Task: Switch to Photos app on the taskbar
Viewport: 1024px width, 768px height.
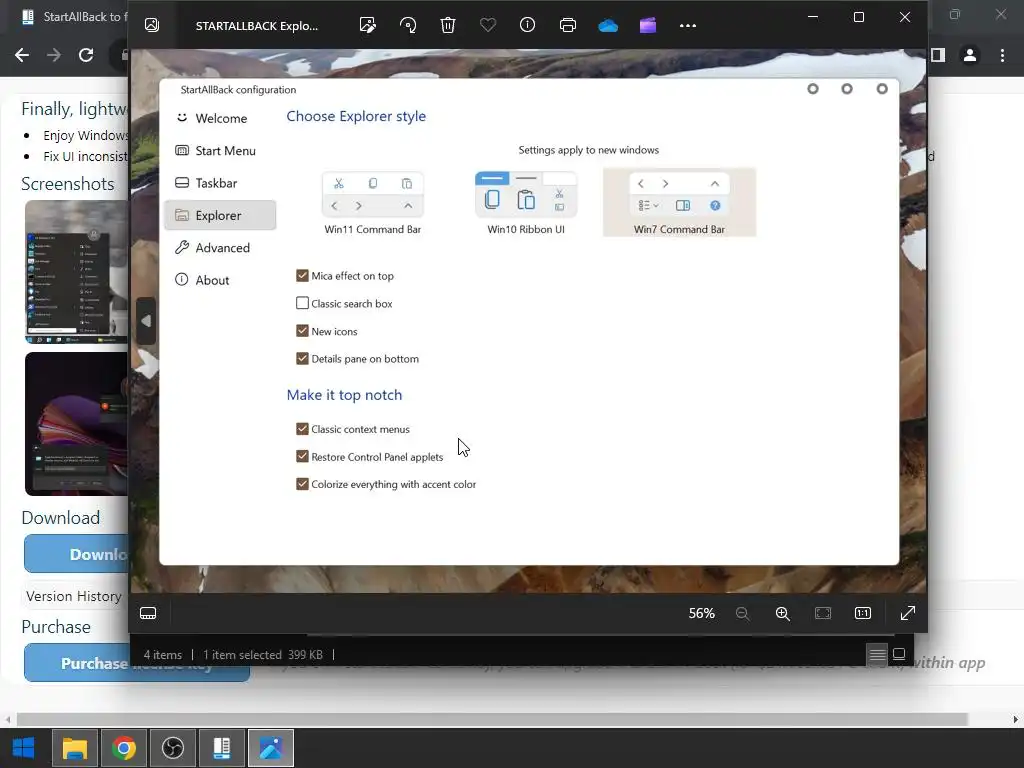Action: coord(270,748)
